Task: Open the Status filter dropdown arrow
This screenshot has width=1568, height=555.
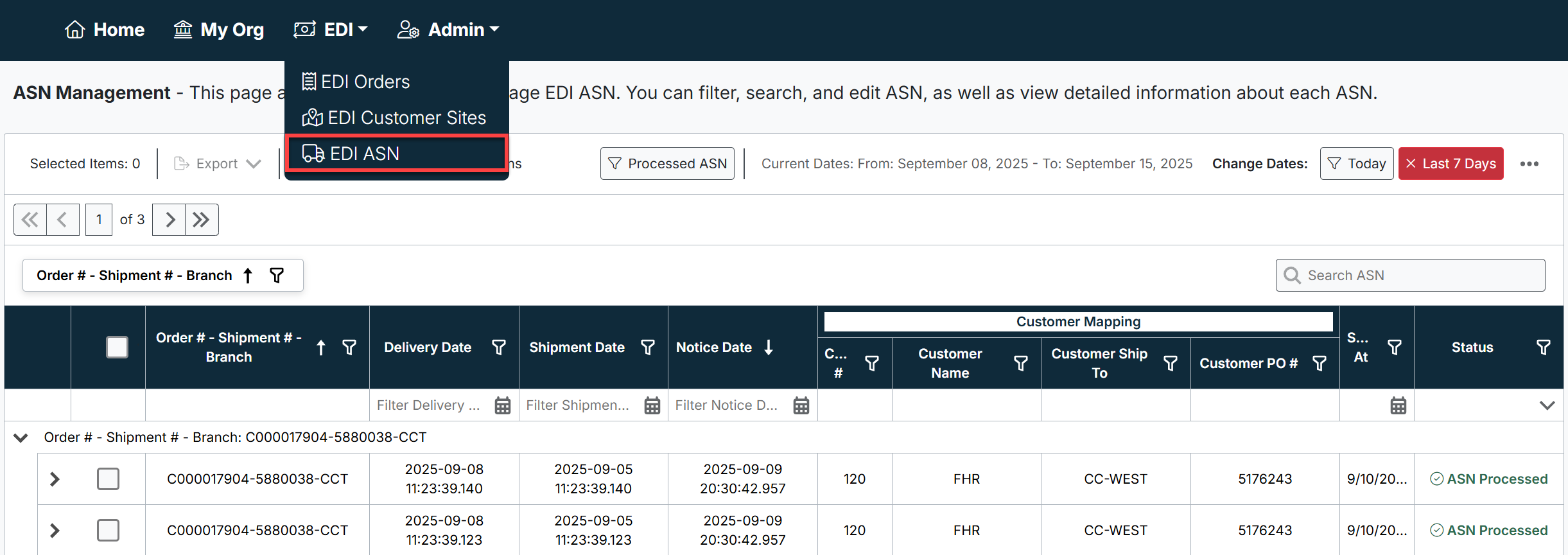Action: tap(1547, 405)
